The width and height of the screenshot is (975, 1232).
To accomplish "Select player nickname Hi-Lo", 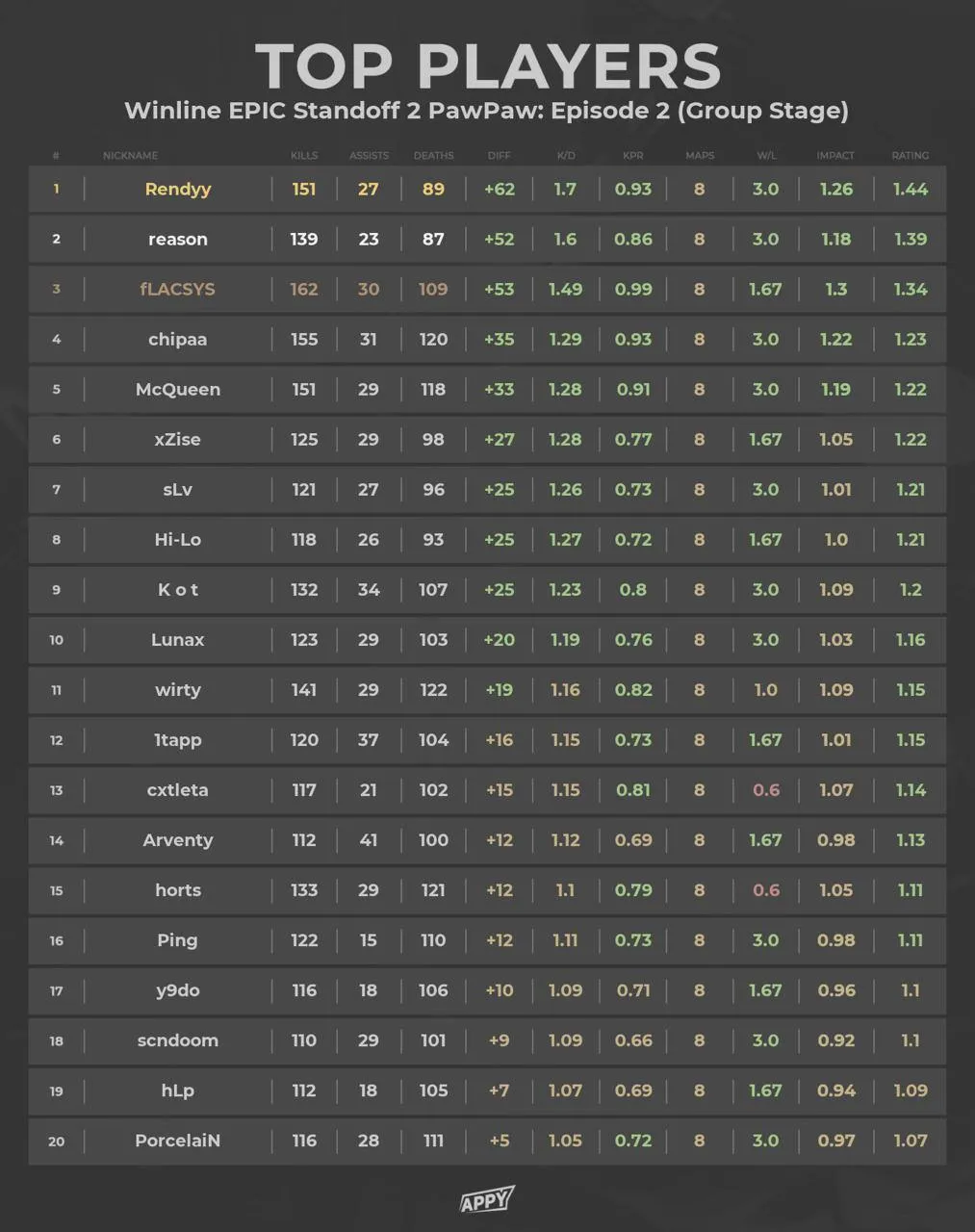I will click(x=178, y=540).
